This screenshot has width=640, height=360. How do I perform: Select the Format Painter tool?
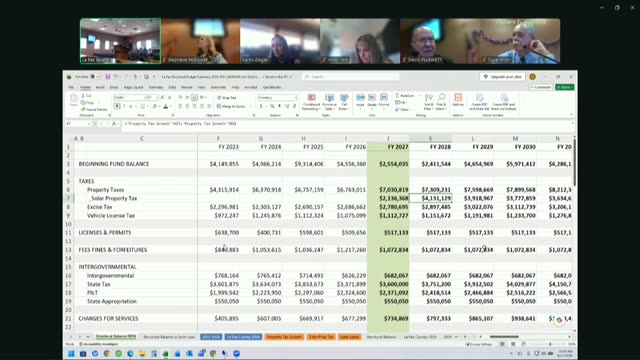(94, 109)
